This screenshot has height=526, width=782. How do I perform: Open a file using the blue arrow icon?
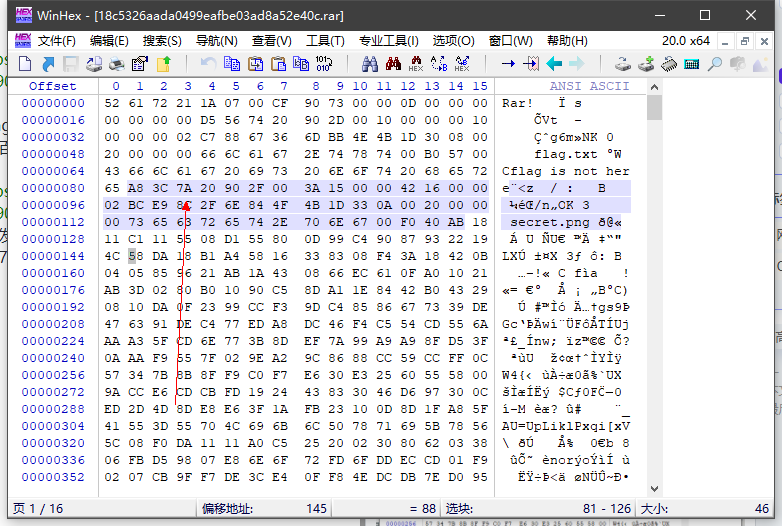pos(48,64)
